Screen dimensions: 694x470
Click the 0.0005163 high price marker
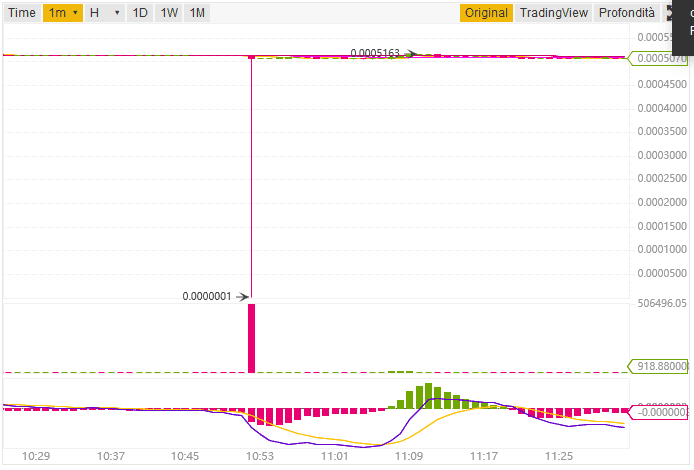click(375, 52)
